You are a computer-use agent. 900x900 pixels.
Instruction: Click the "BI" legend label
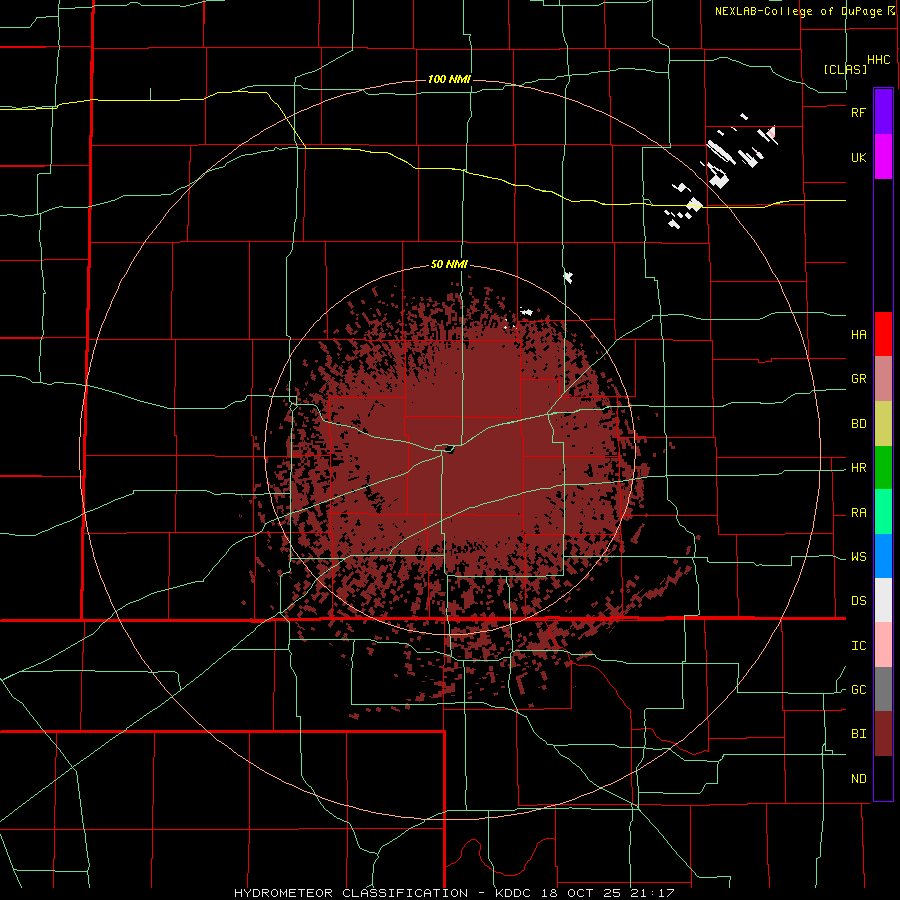pyautogui.click(x=858, y=734)
